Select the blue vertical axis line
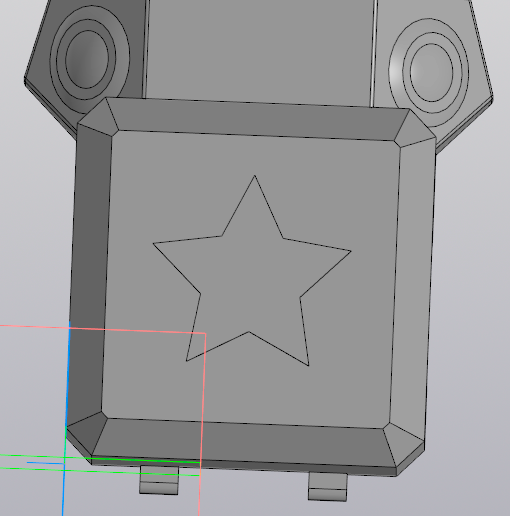 (66, 418)
